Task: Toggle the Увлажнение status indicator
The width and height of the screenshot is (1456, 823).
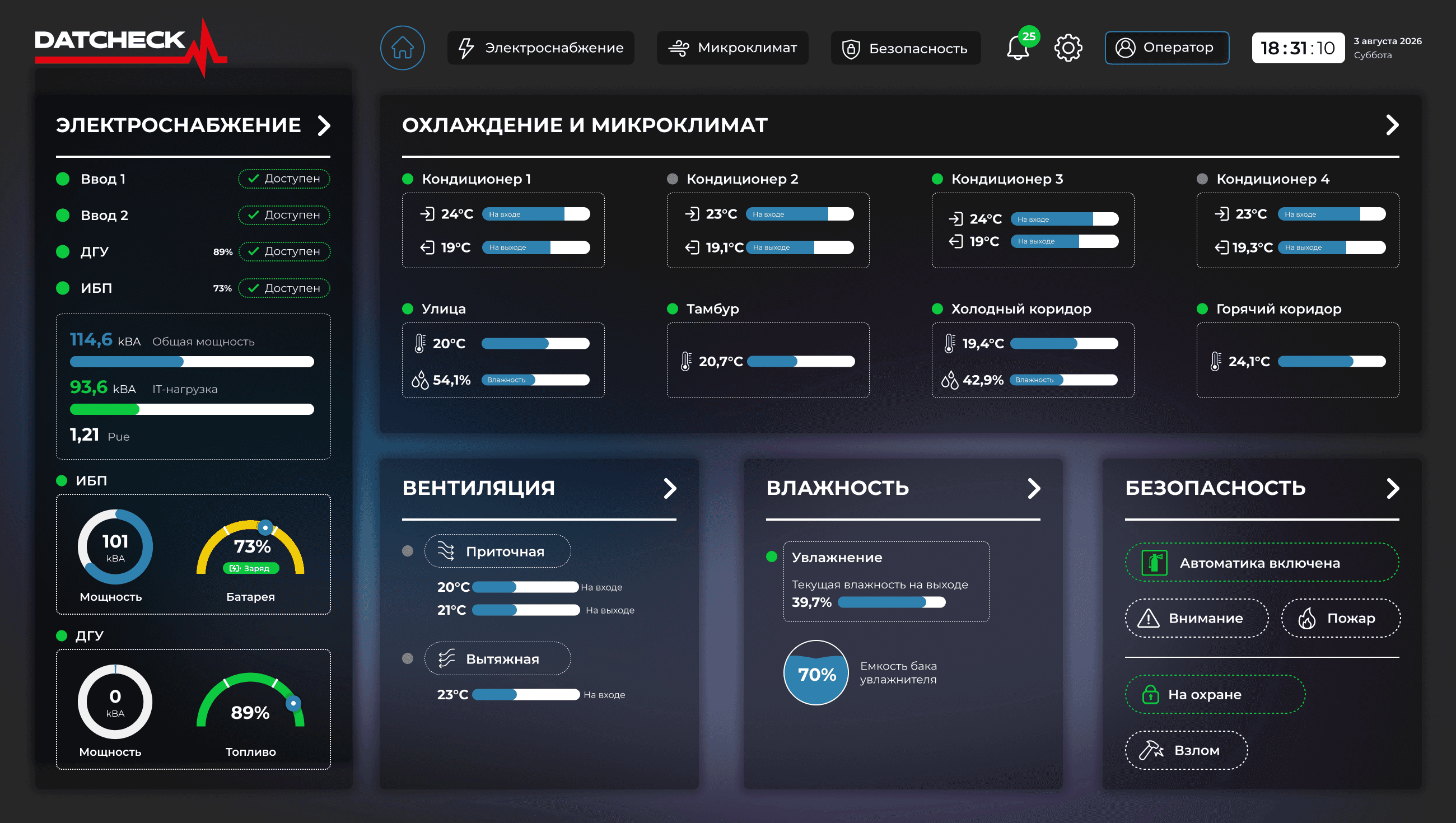Action: 773,557
